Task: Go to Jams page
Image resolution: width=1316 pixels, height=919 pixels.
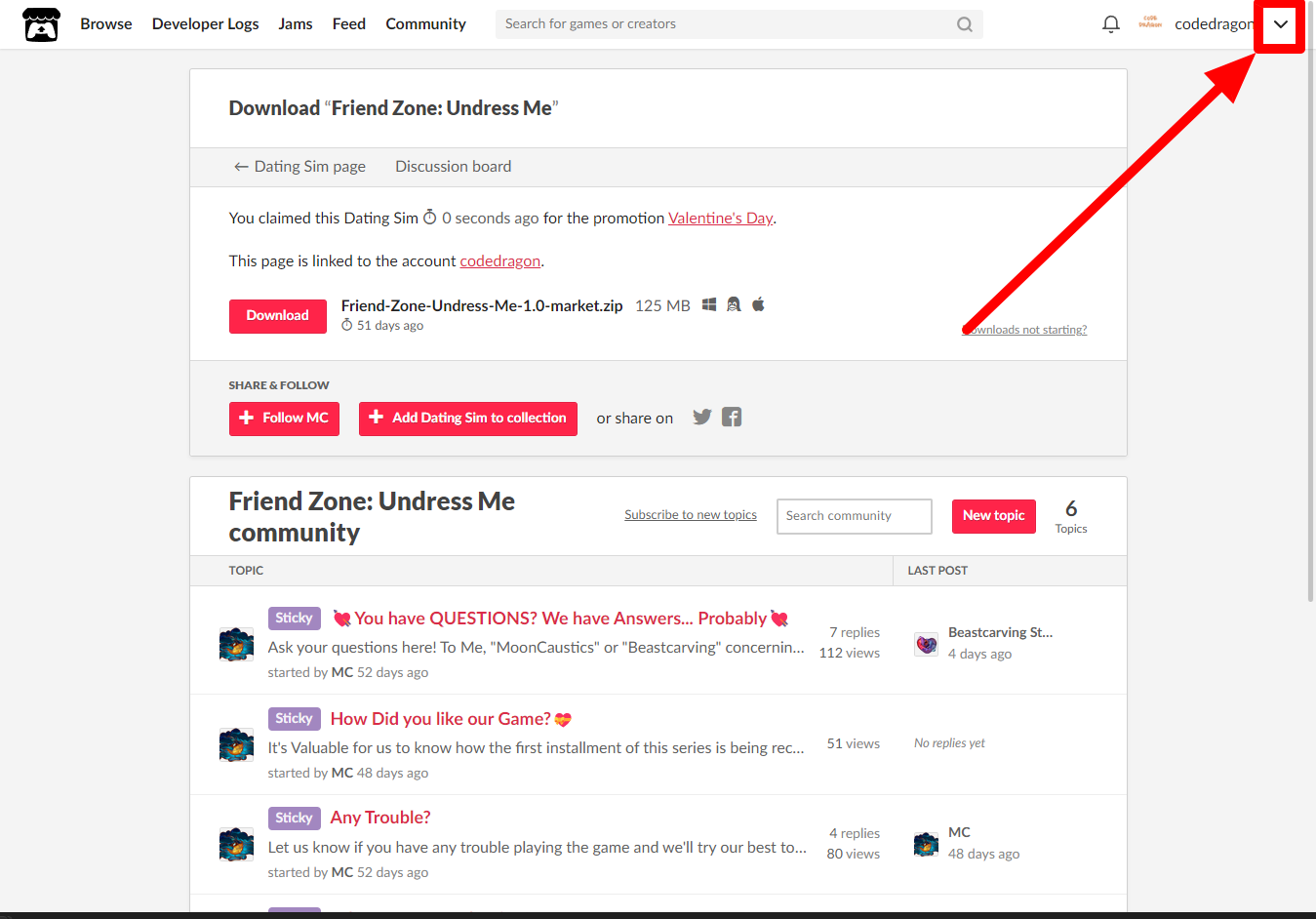Action: pos(296,24)
